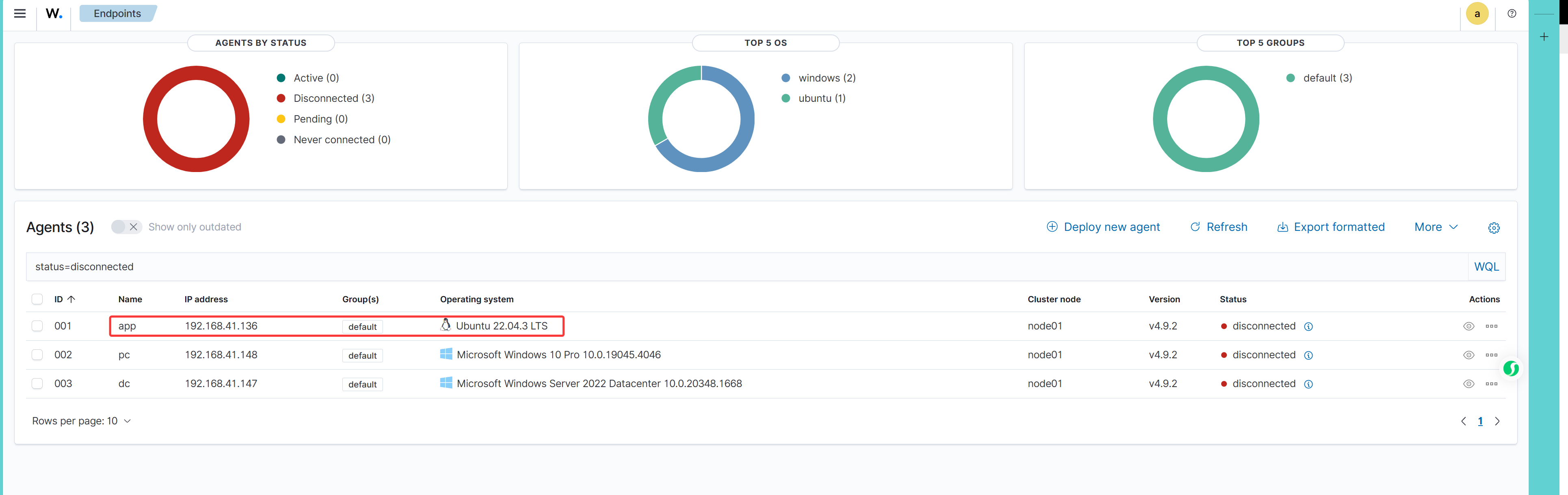
Task: Click the red Disconnected legend dot
Action: [x=281, y=99]
